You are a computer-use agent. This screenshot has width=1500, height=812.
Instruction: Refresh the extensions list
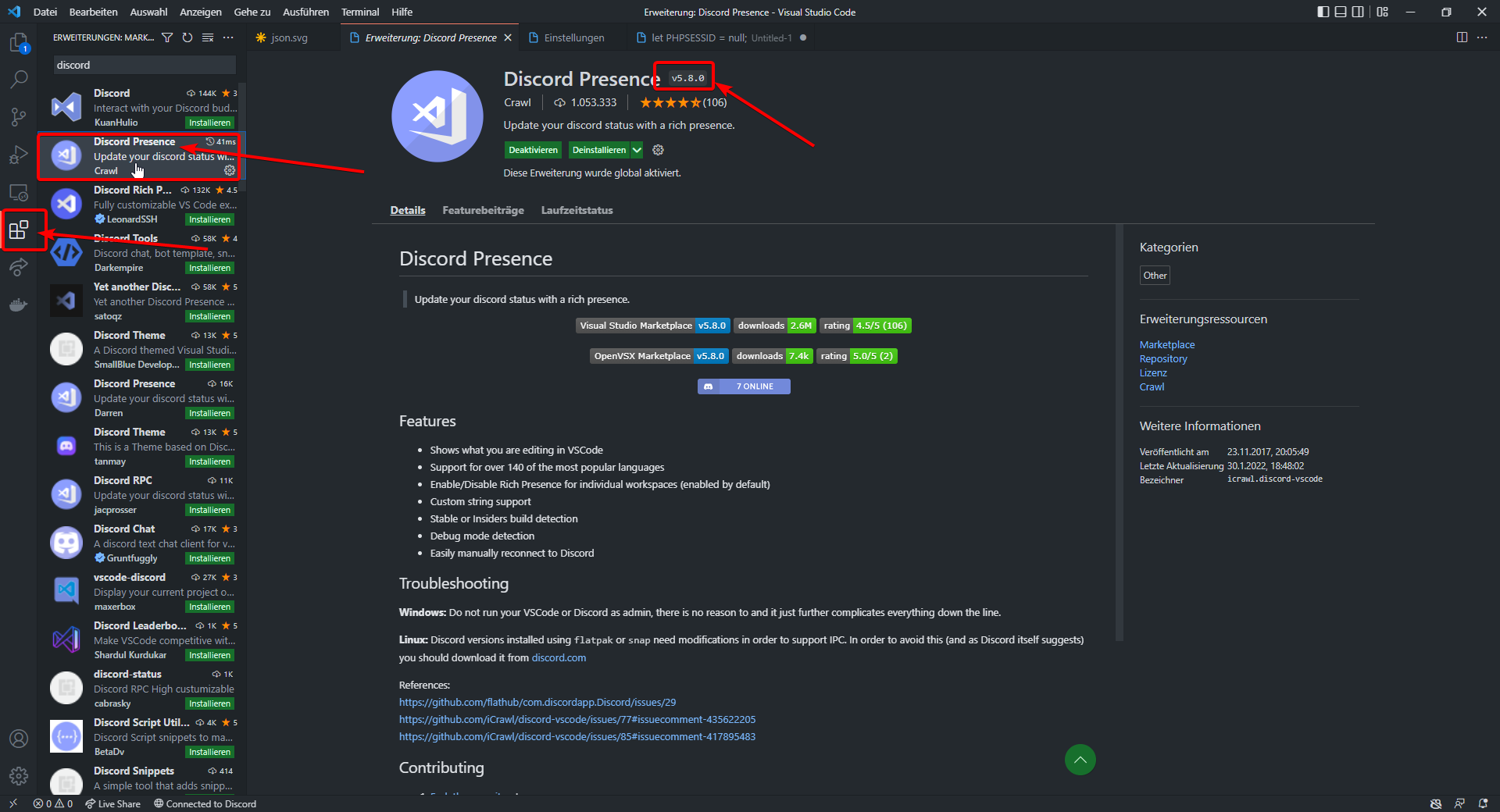coord(187,37)
